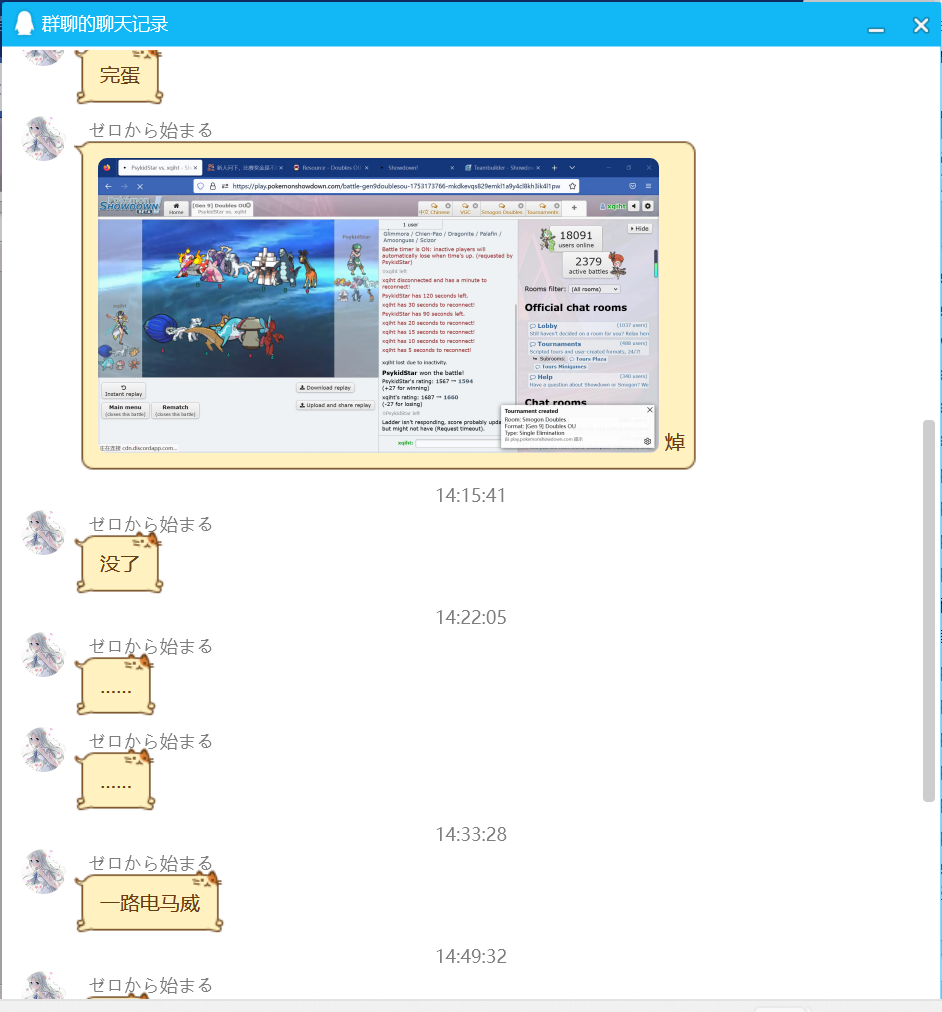Click the cat decoration on 一路电马威 bubble
Image resolution: width=942 pixels, height=1012 pixels.
(207, 881)
